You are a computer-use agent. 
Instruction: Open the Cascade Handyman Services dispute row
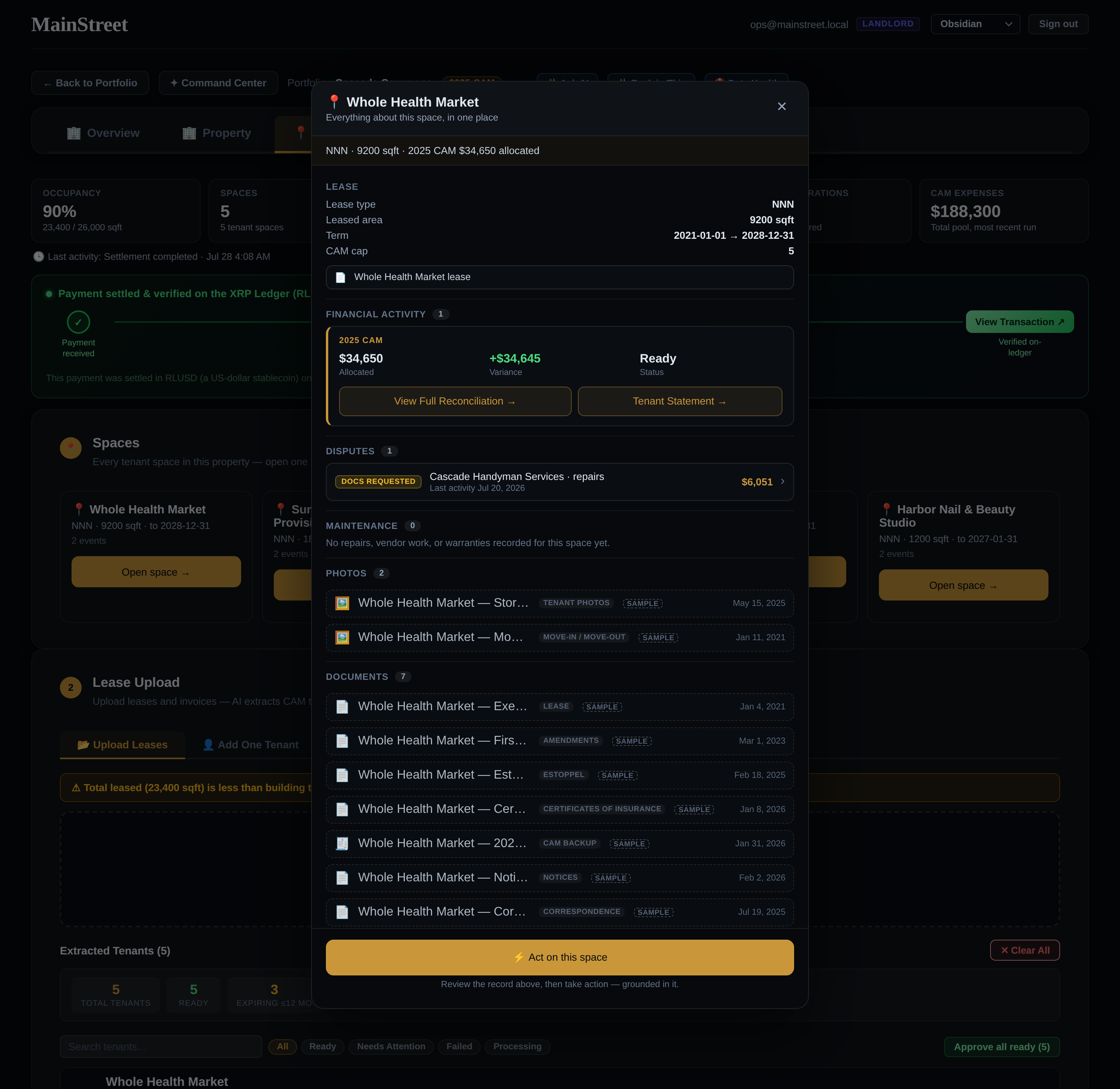click(x=560, y=482)
